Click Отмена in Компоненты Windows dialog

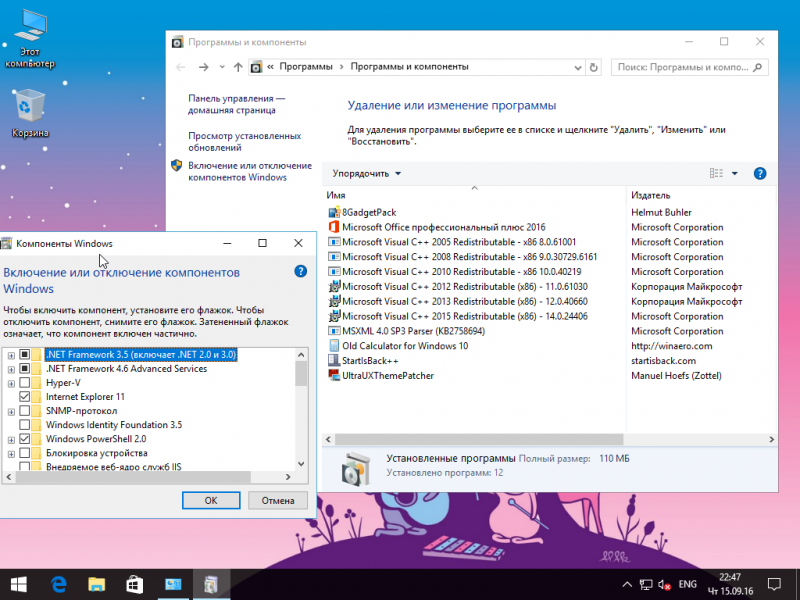(x=278, y=501)
